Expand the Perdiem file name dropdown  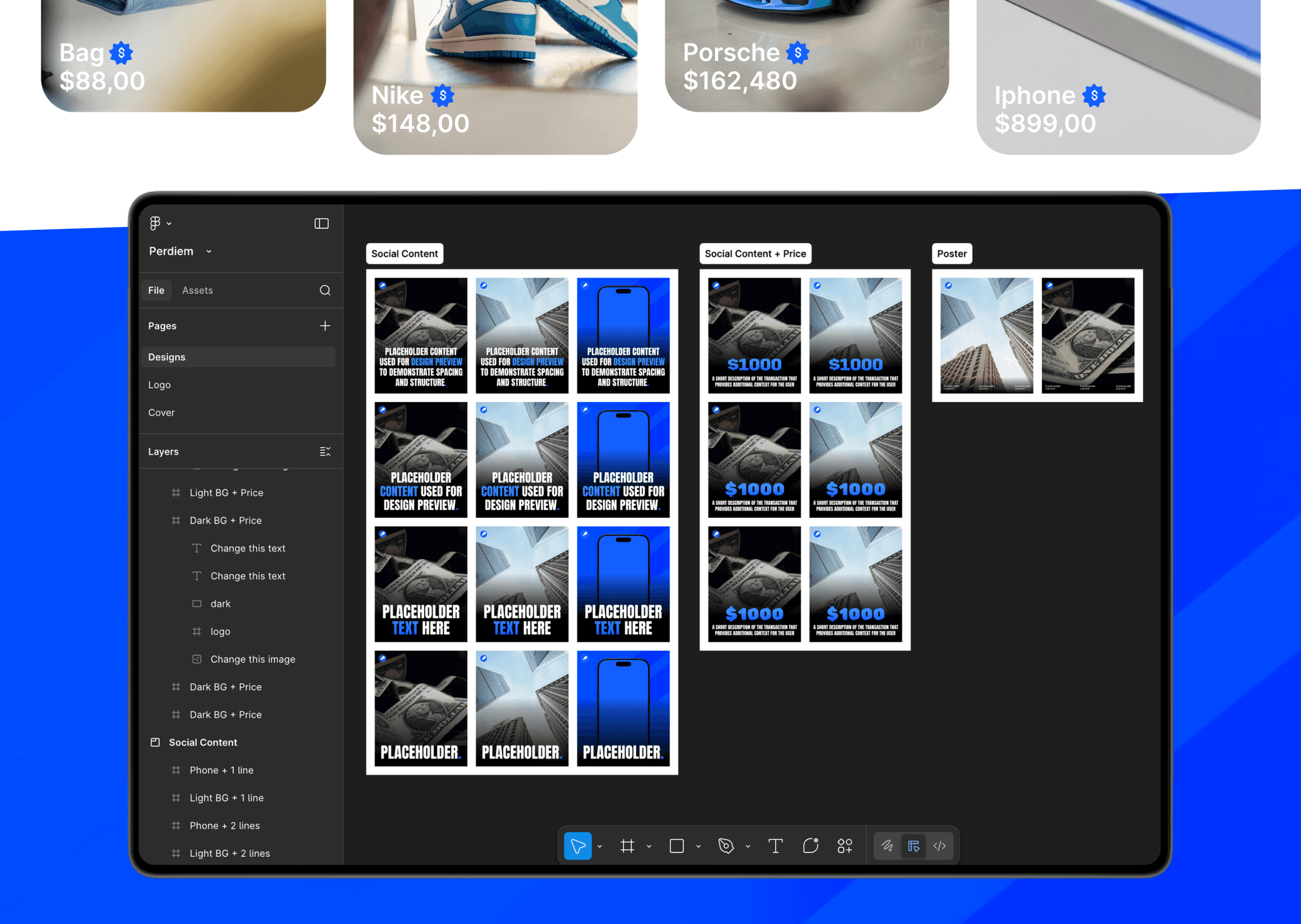(x=209, y=251)
